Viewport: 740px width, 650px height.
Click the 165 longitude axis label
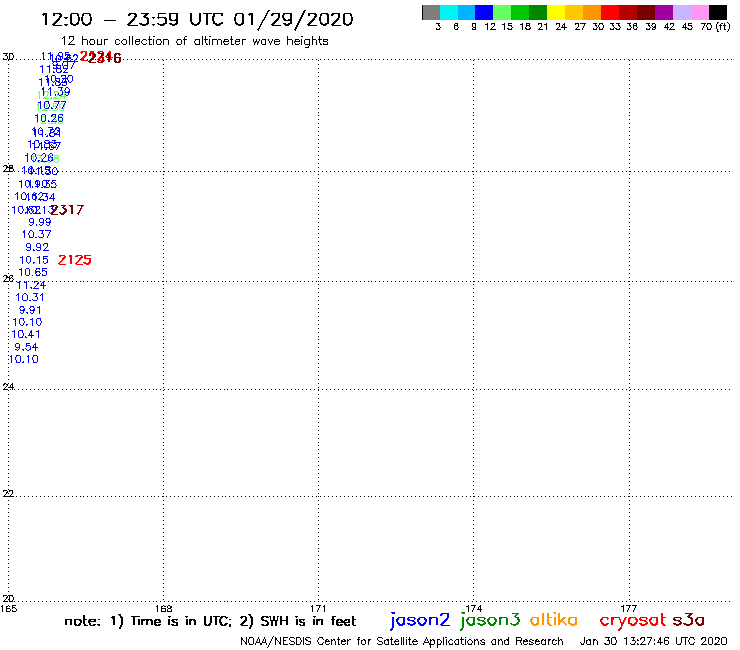click(x=8, y=608)
